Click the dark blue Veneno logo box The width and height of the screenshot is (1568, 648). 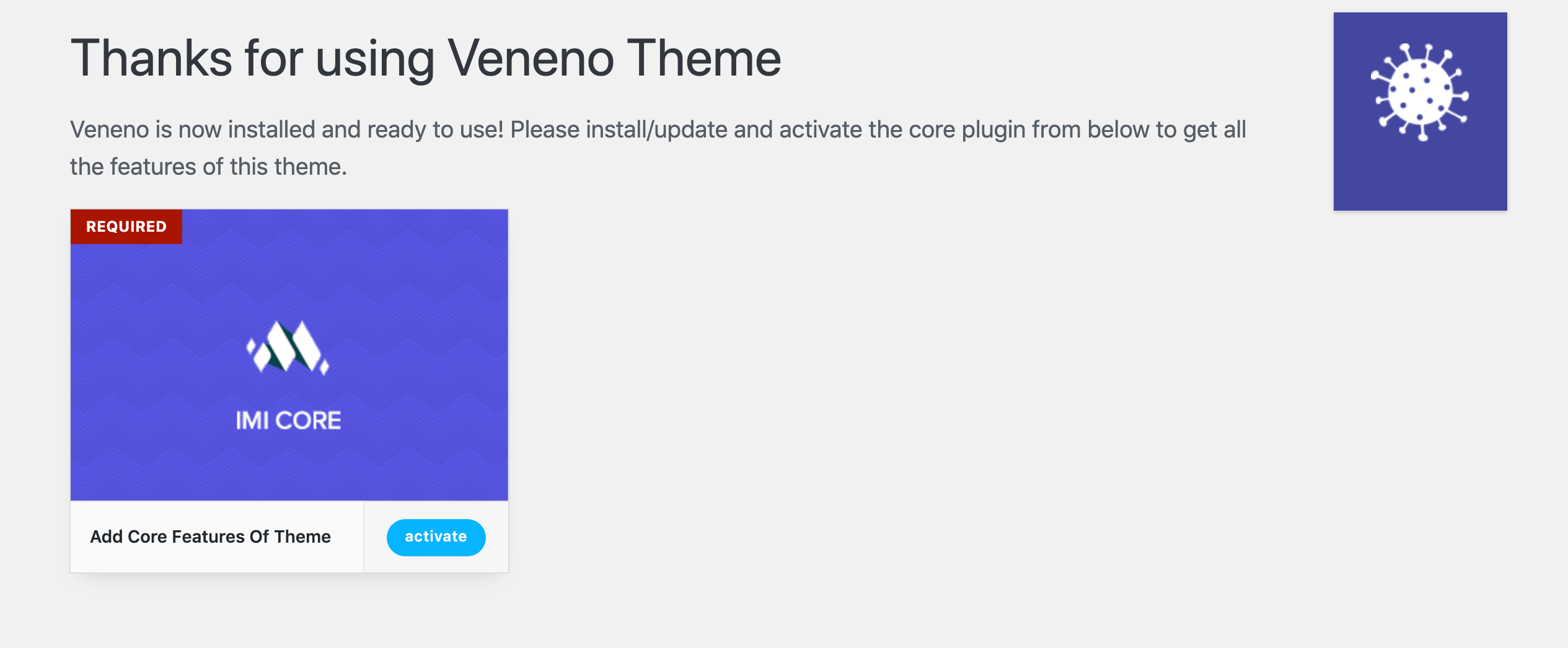point(1420,112)
